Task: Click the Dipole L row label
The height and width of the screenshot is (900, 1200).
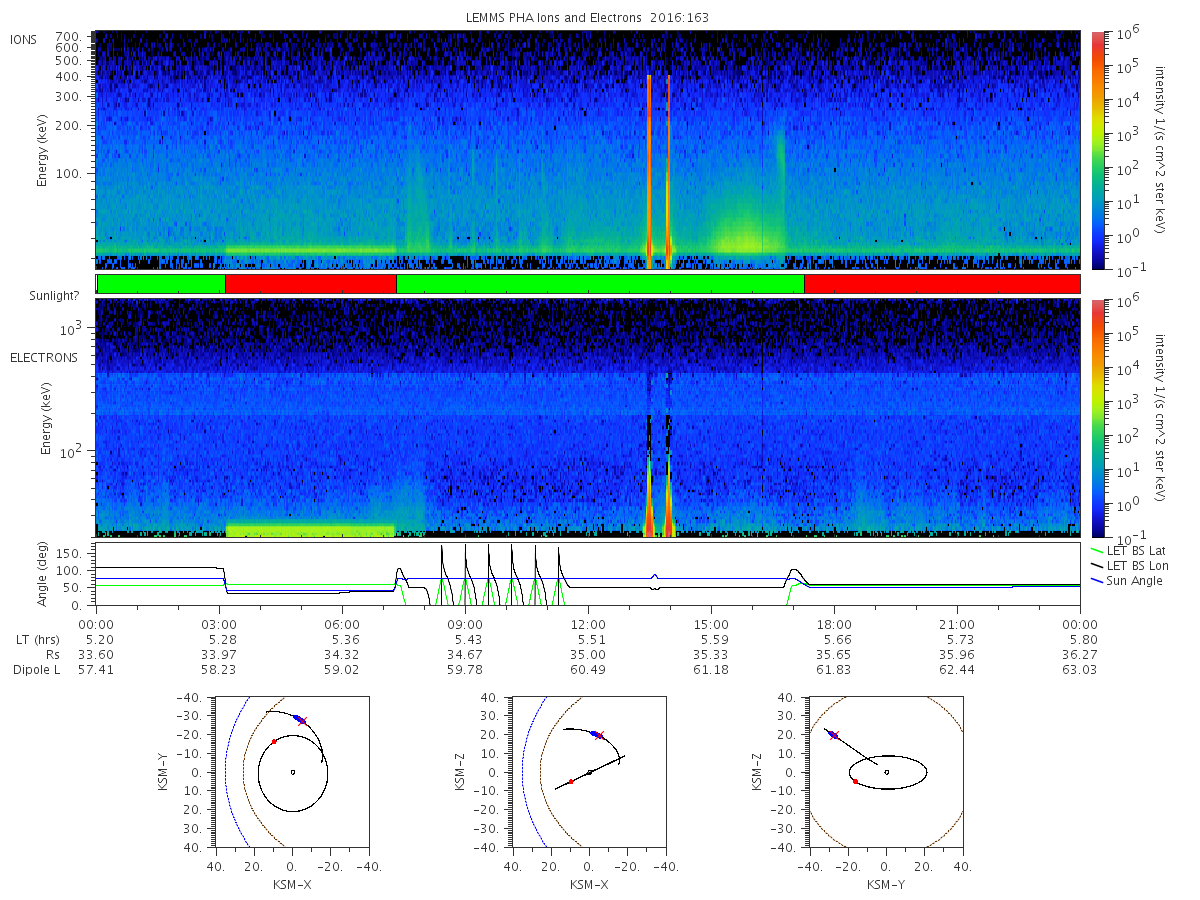Action: pyautogui.click(x=36, y=670)
